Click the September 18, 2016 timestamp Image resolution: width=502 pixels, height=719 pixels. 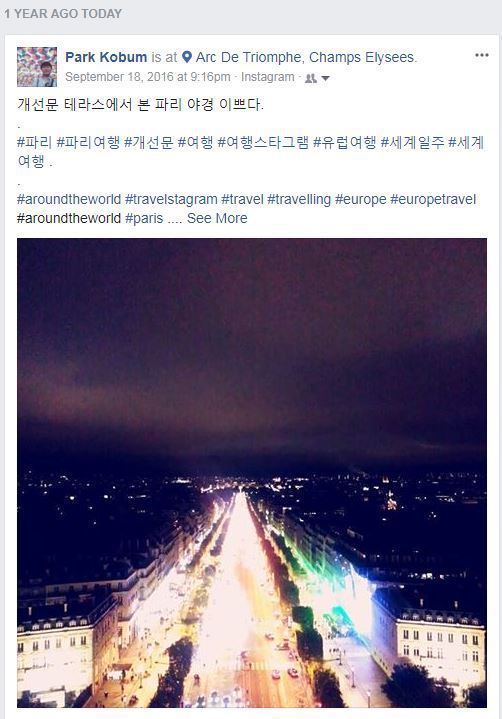[148, 77]
